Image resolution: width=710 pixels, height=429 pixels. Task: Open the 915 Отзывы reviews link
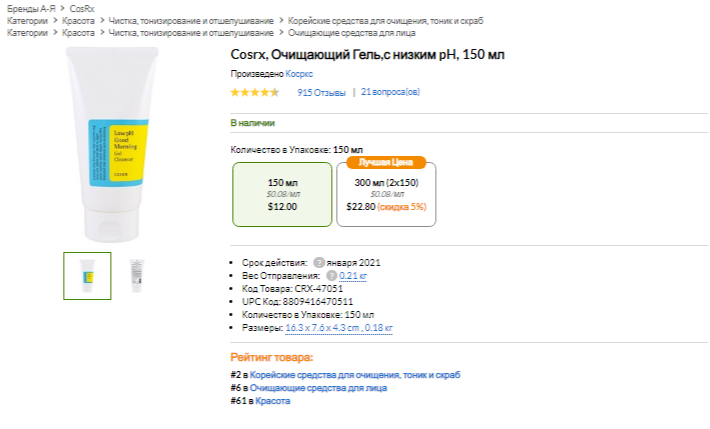click(321, 92)
